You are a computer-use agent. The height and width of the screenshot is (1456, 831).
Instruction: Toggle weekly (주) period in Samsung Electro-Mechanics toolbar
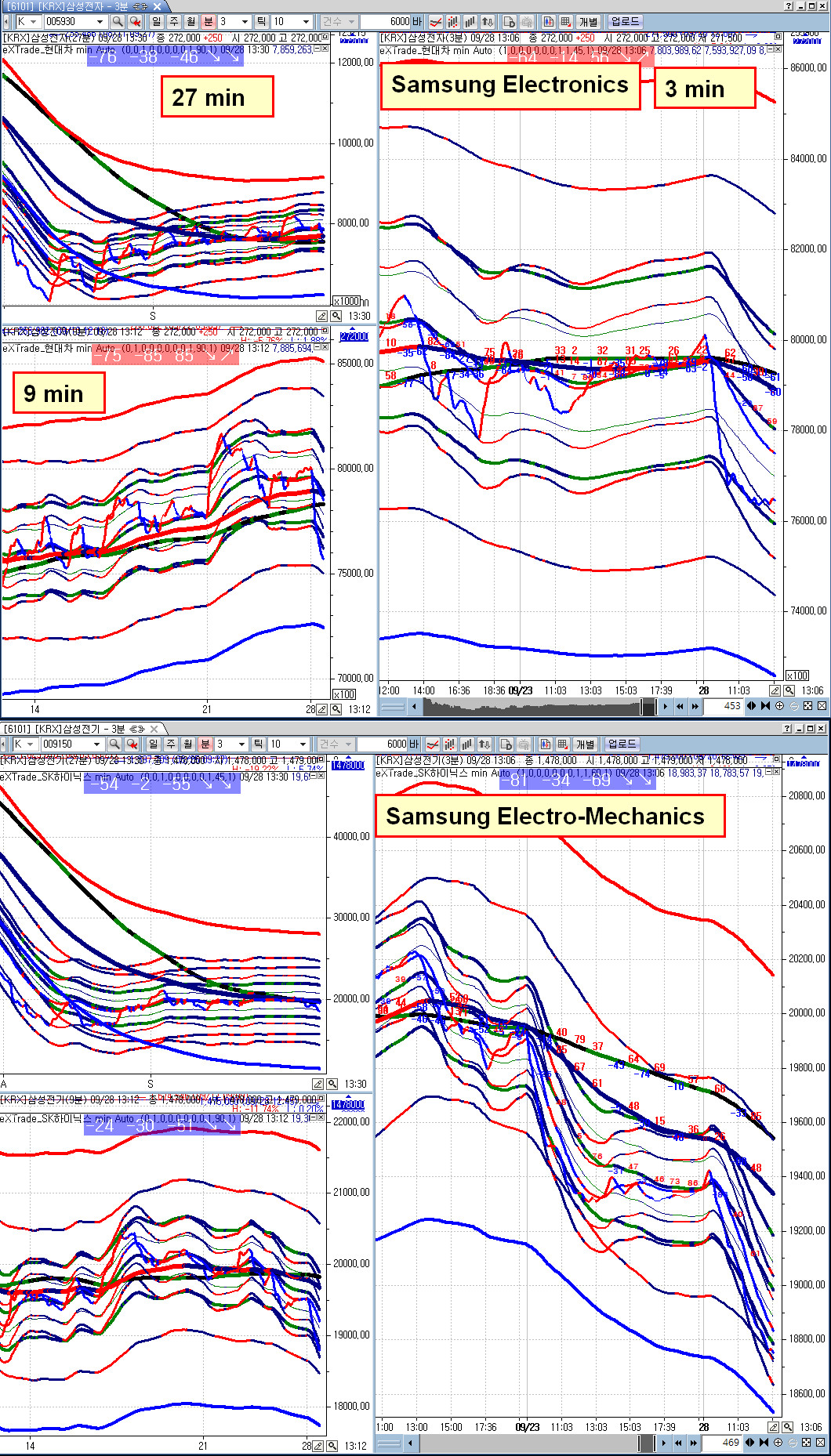pyautogui.click(x=171, y=744)
